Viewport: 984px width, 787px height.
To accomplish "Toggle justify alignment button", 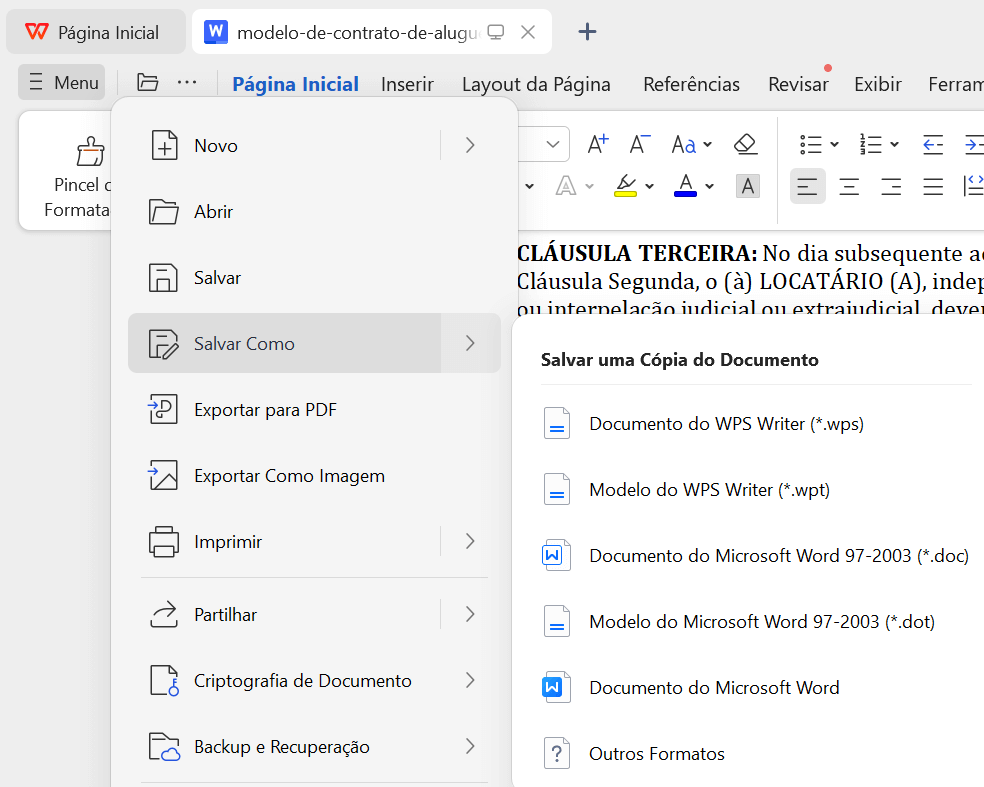I will click(x=933, y=186).
